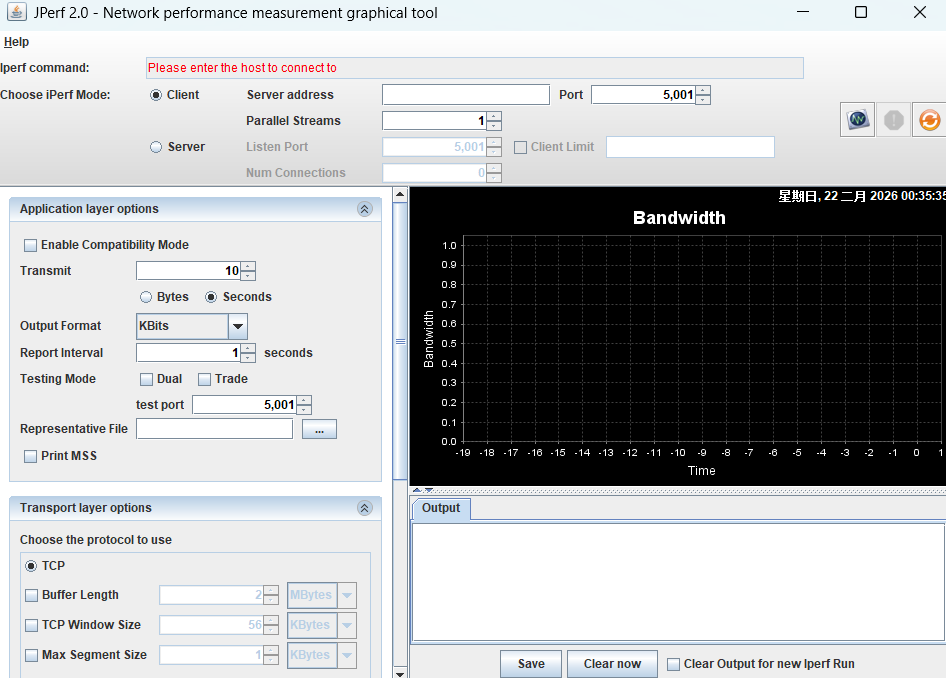946x678 pixels.
Task: Click into the Server address field
Action: coord(466,95)
